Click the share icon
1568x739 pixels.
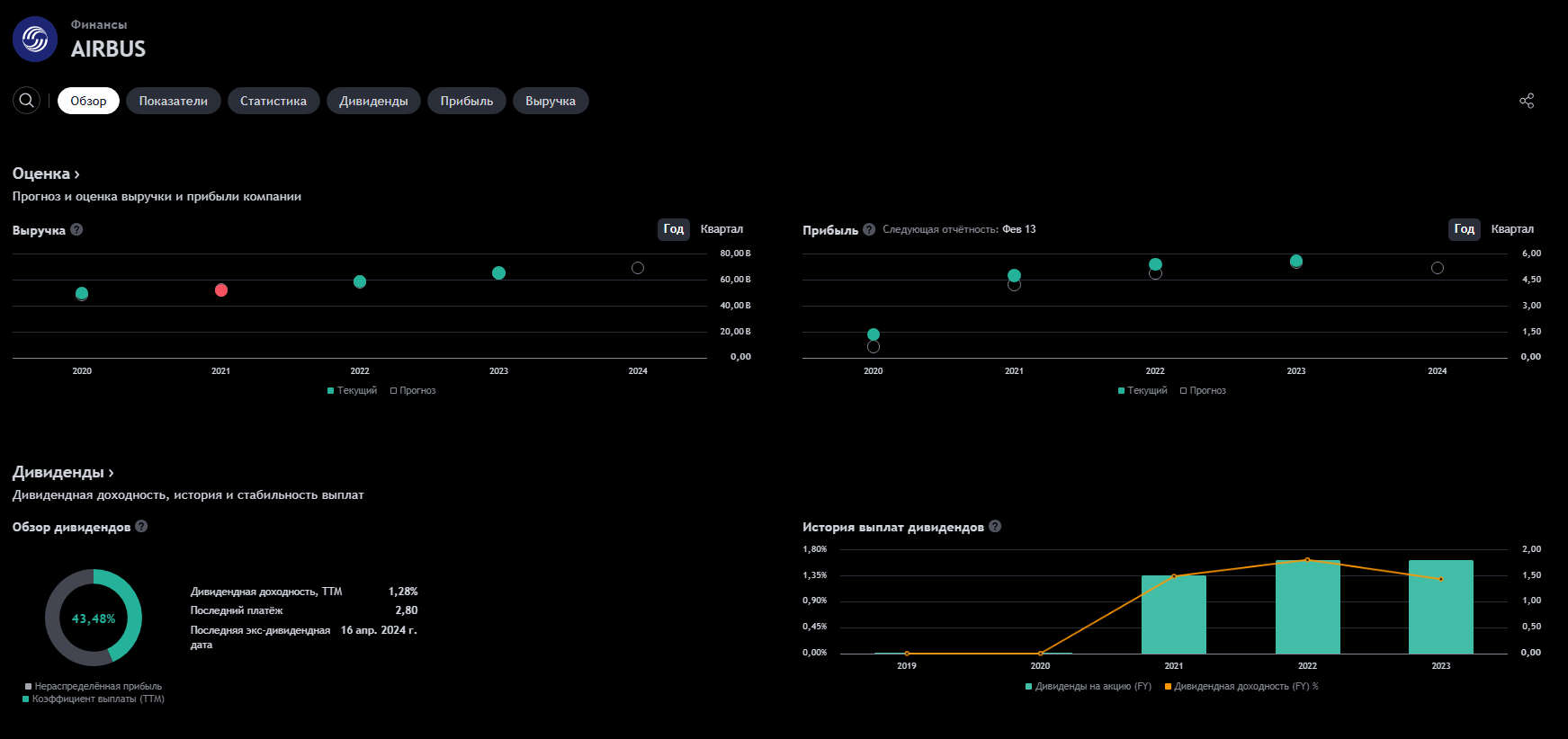click(x=1527, y=101)
